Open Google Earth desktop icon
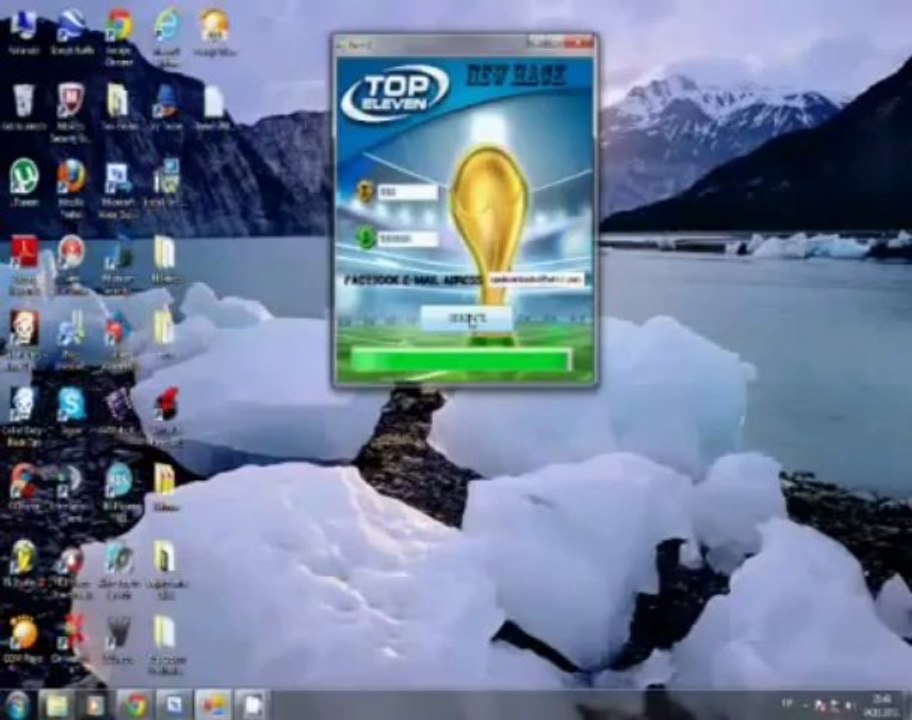This screenshot has height=720, width=912. point(71,32)
